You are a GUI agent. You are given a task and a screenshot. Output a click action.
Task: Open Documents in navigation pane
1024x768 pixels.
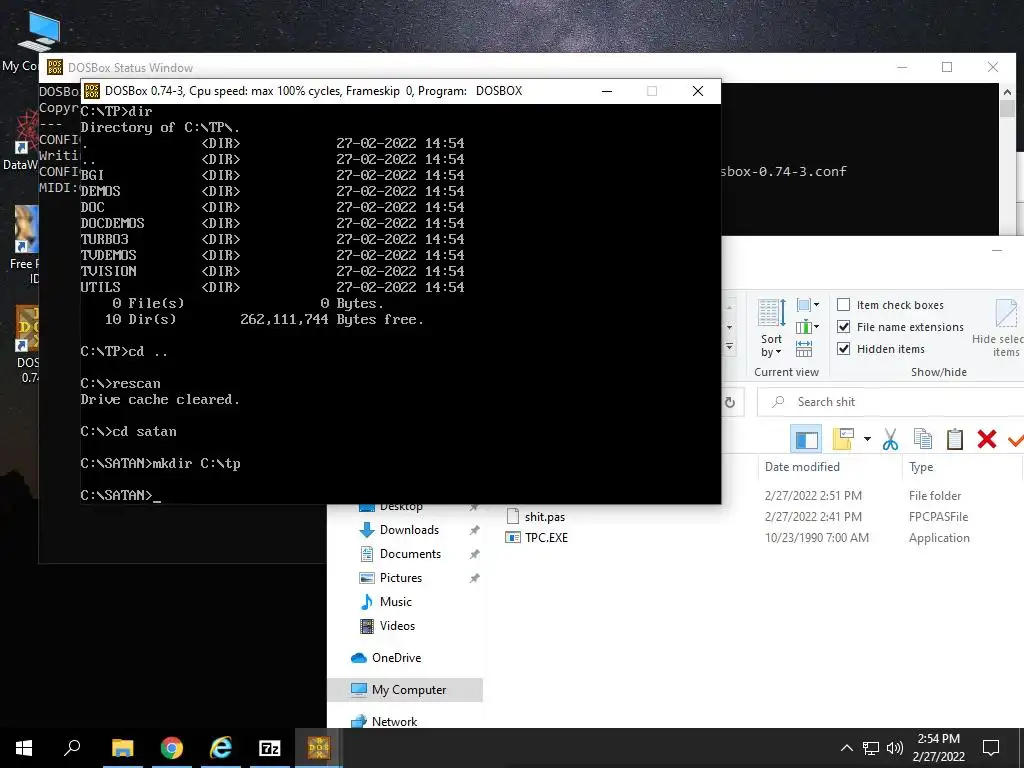click(410, 554)
